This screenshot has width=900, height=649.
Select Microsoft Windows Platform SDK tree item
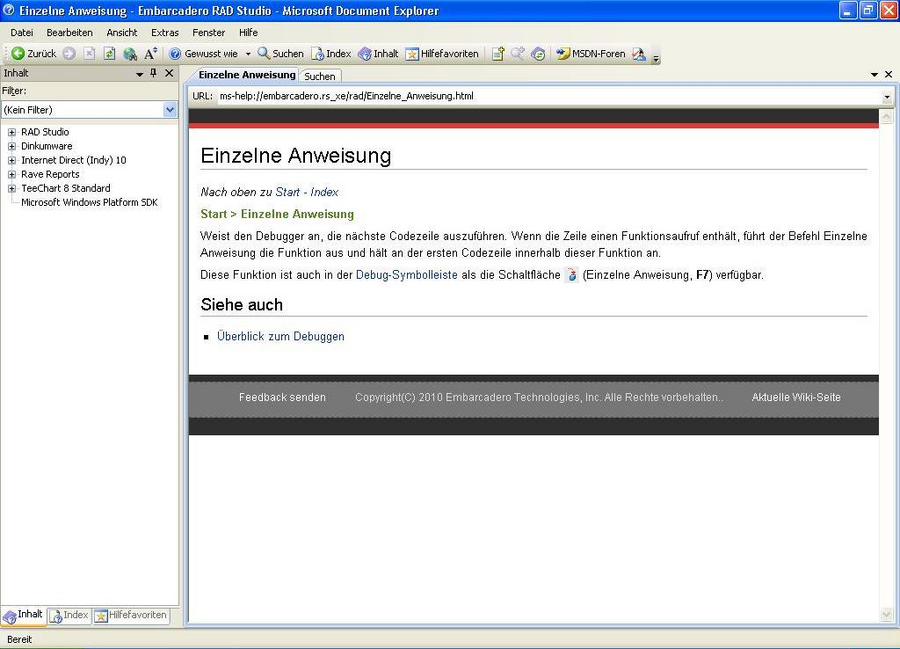[x=90, y=203]
